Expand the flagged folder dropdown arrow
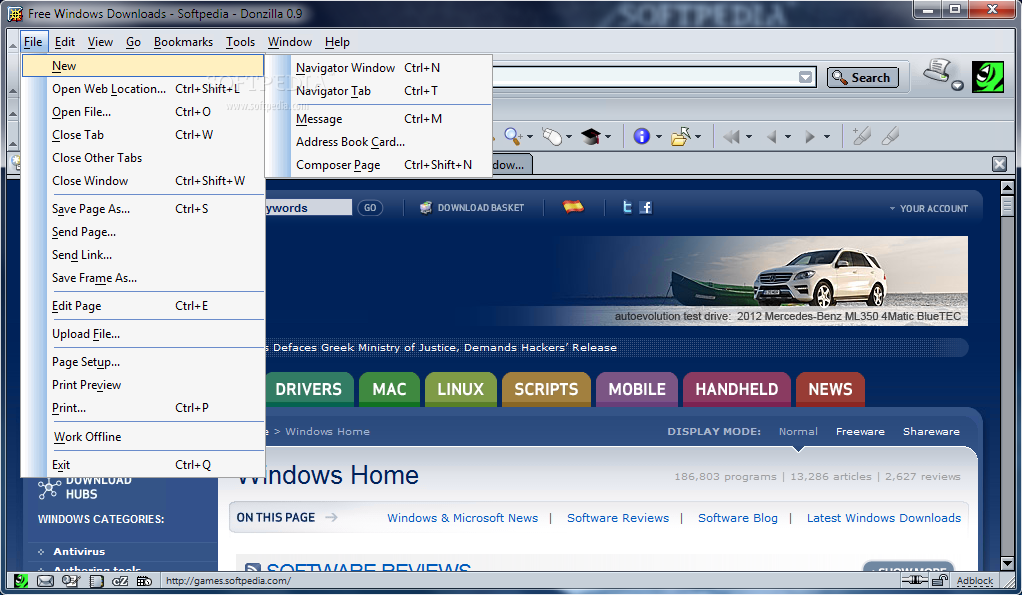 click(698, 137)
